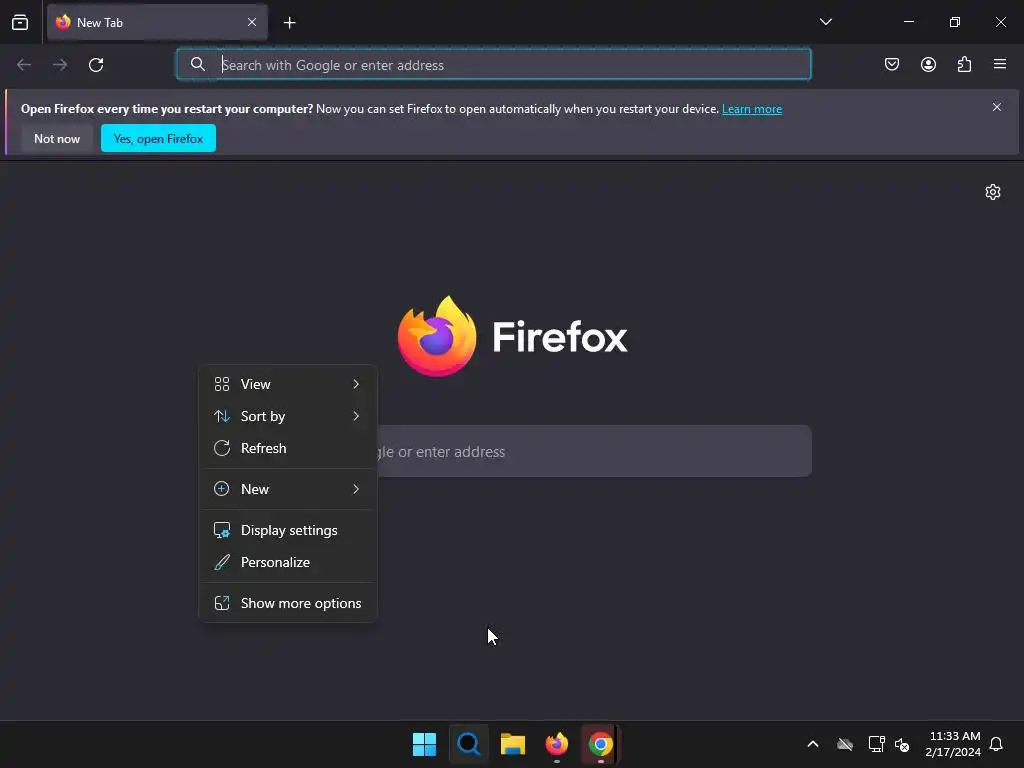Open the Windows Start menu
Image resolution: width=1024 pixels, height=768 pixels.
pos(424,744)
